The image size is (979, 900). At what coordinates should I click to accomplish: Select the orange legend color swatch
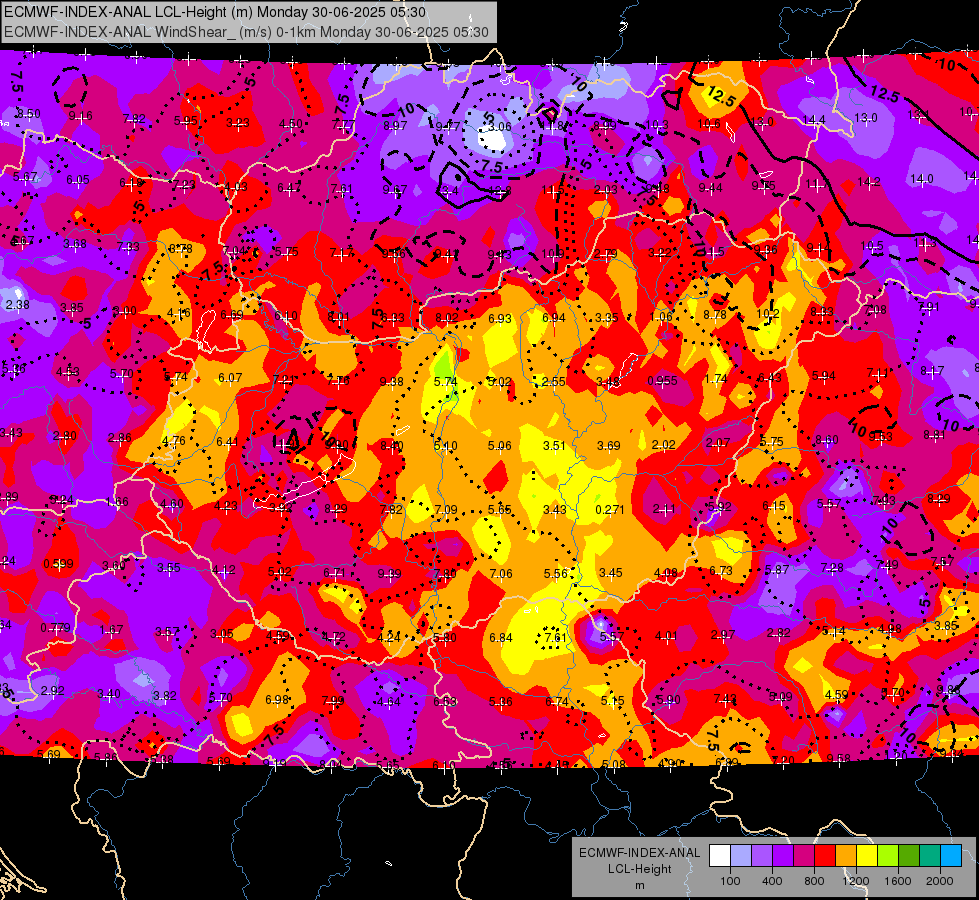[846, 856]
